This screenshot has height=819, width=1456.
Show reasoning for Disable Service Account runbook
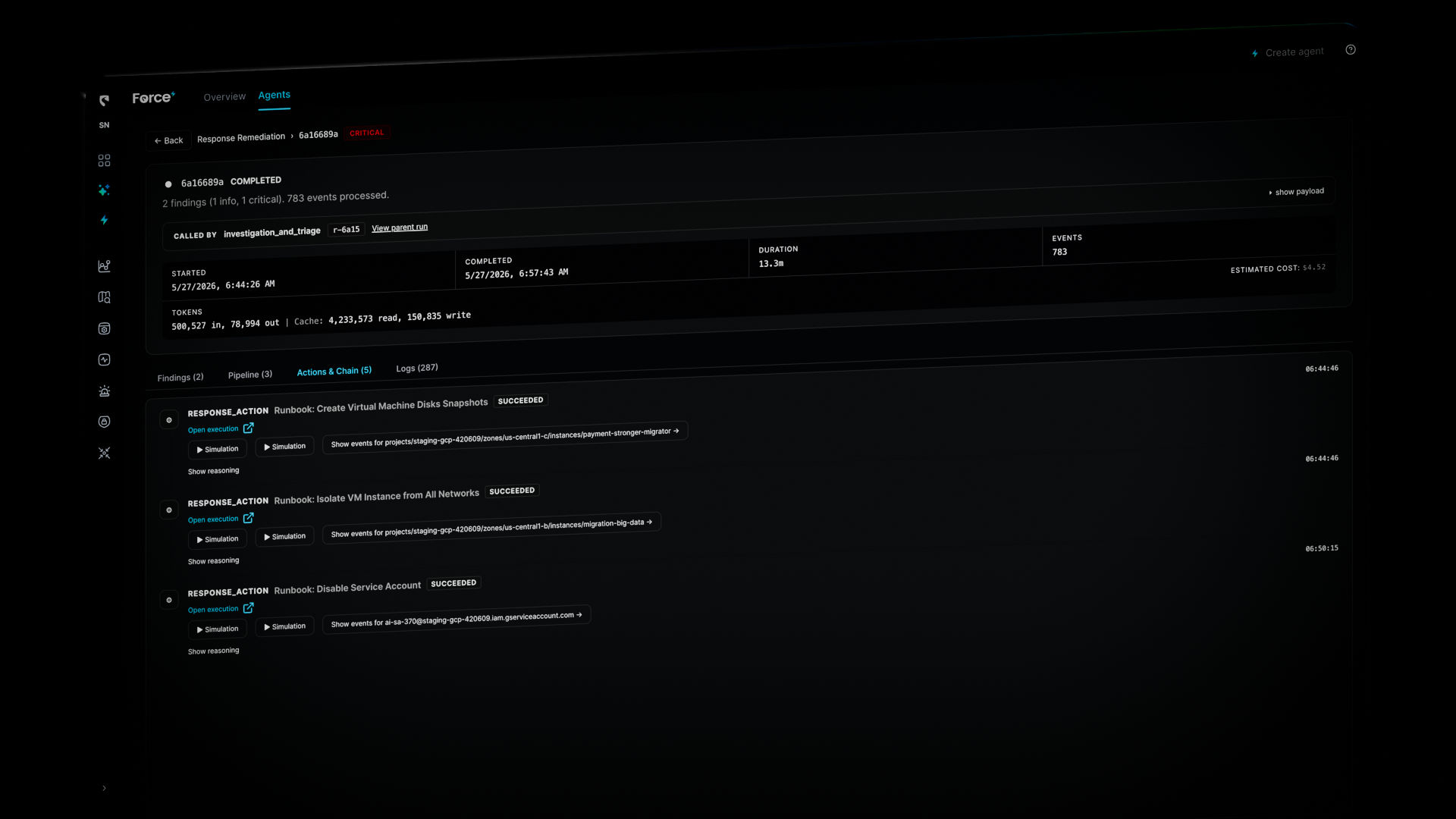tap(213, 651)
